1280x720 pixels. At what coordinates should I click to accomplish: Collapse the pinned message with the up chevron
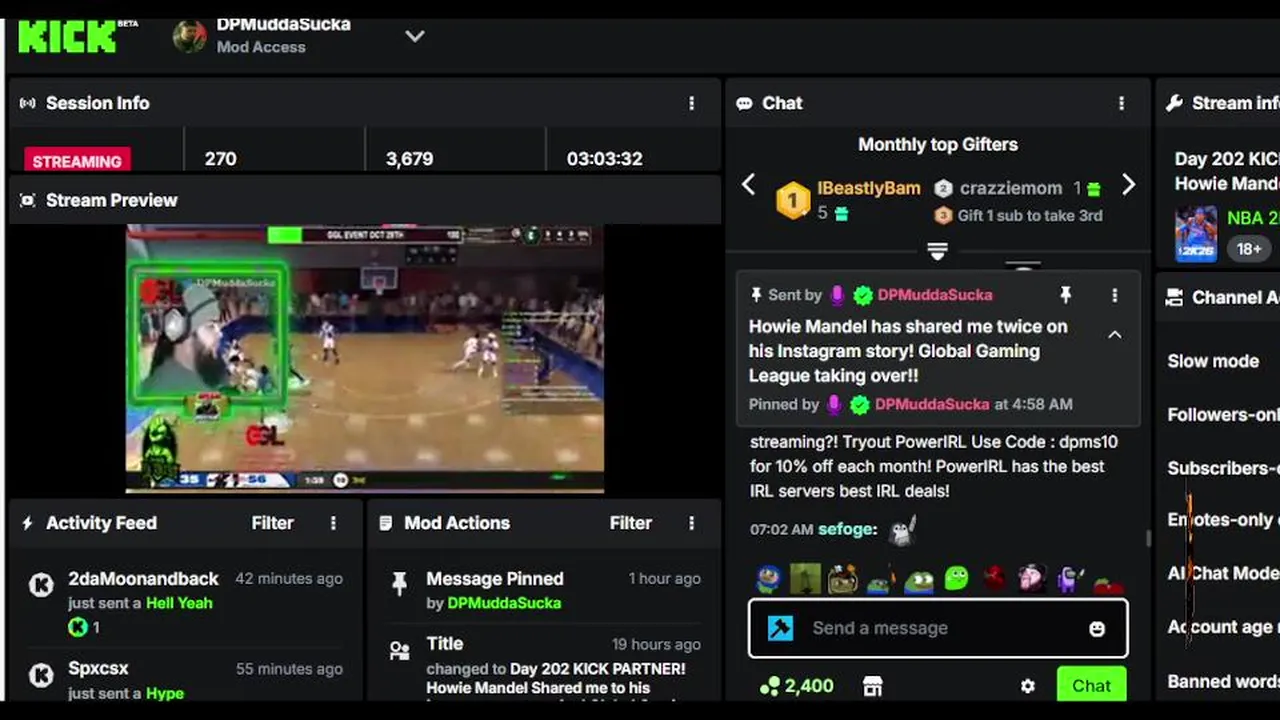(x=1114, y=335)
